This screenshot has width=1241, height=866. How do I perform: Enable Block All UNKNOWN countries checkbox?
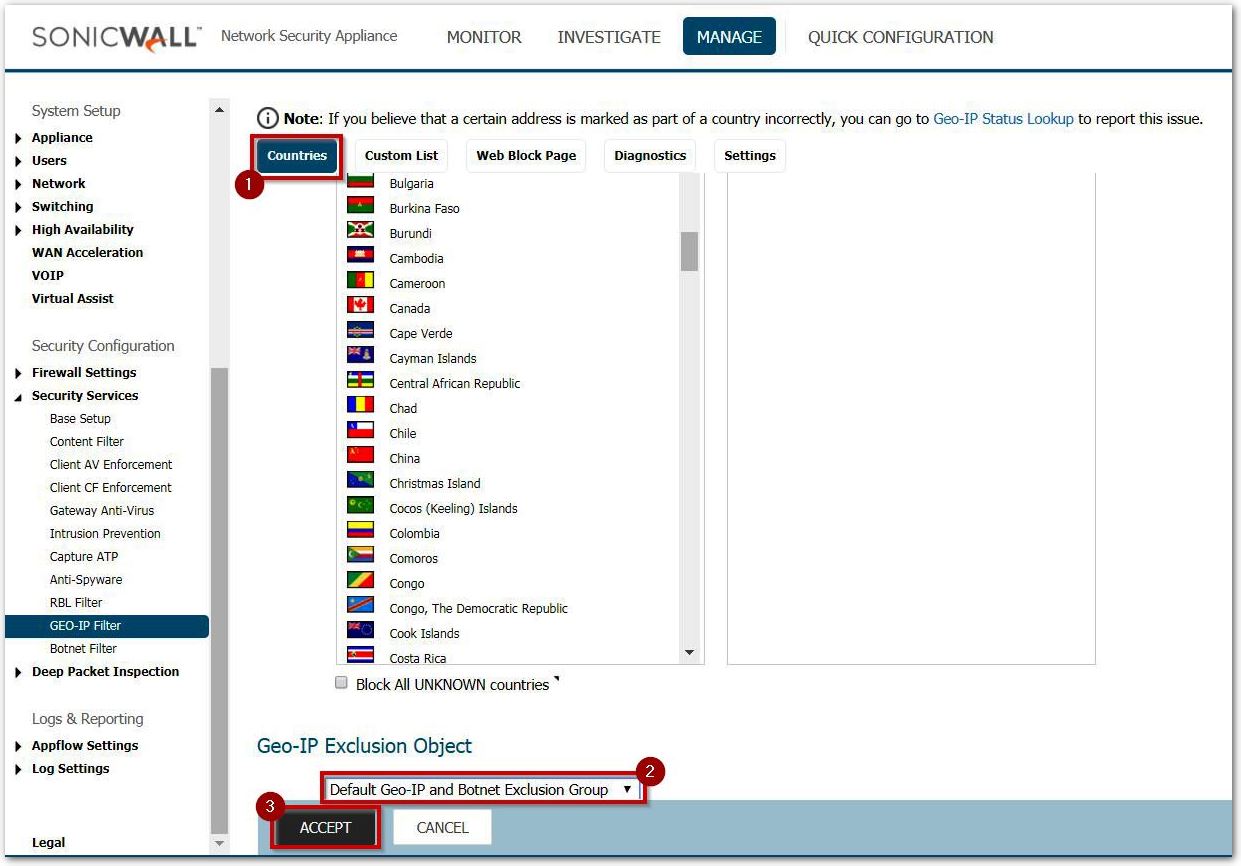click(341, 684)
